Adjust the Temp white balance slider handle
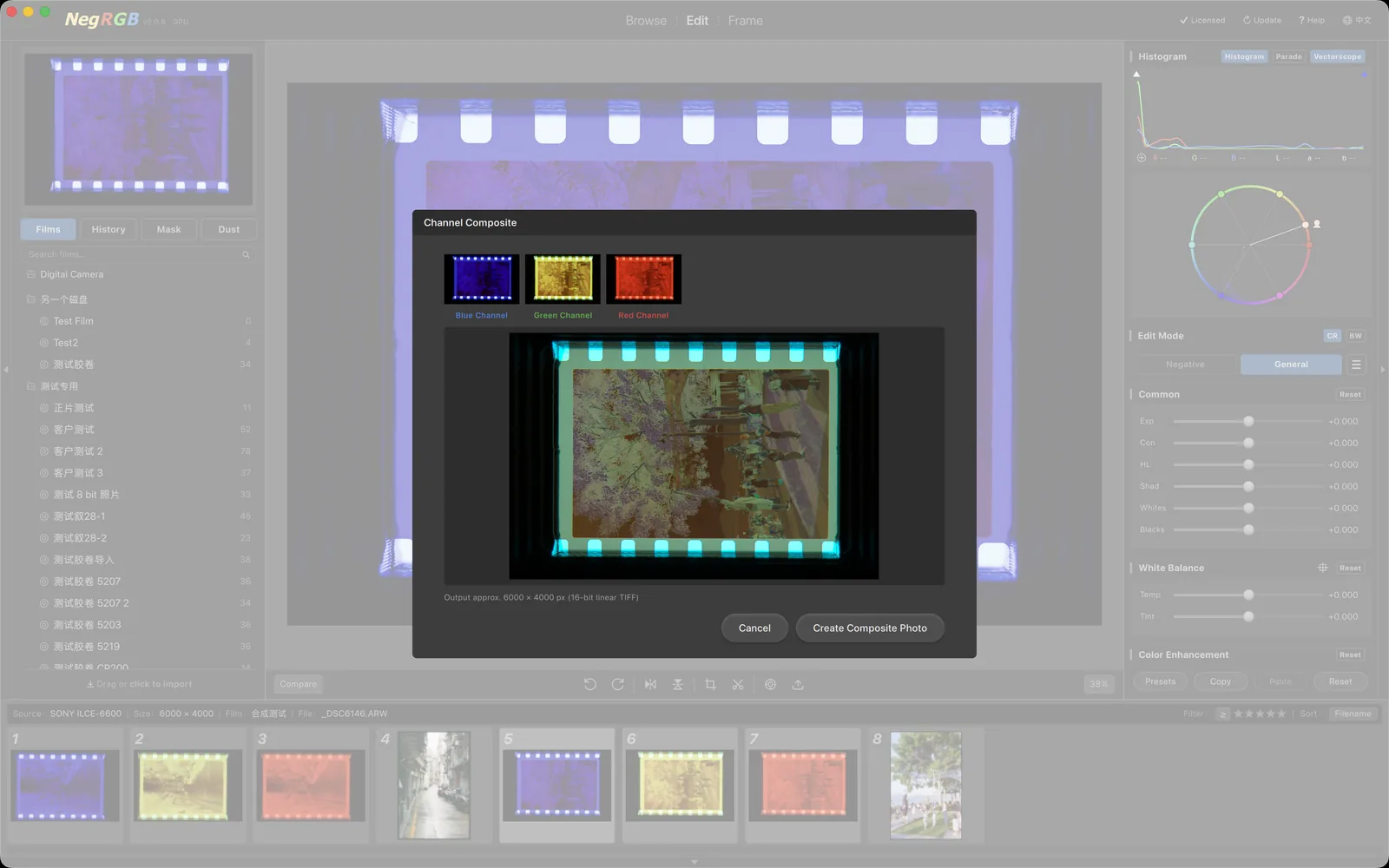 coord(1248,595)
